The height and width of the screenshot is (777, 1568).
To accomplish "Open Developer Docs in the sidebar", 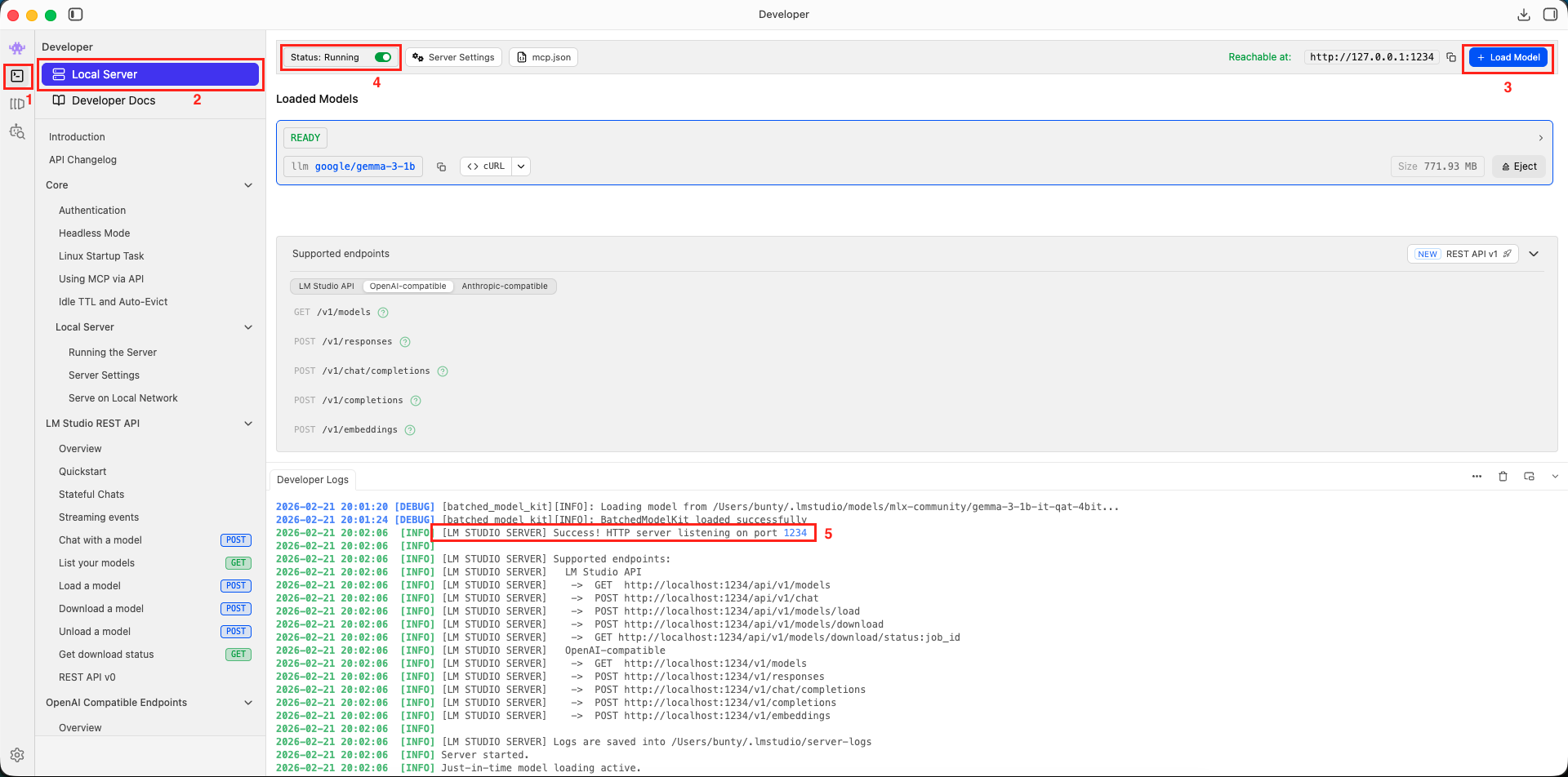I will pyautogui.click(x=113, y=100).
